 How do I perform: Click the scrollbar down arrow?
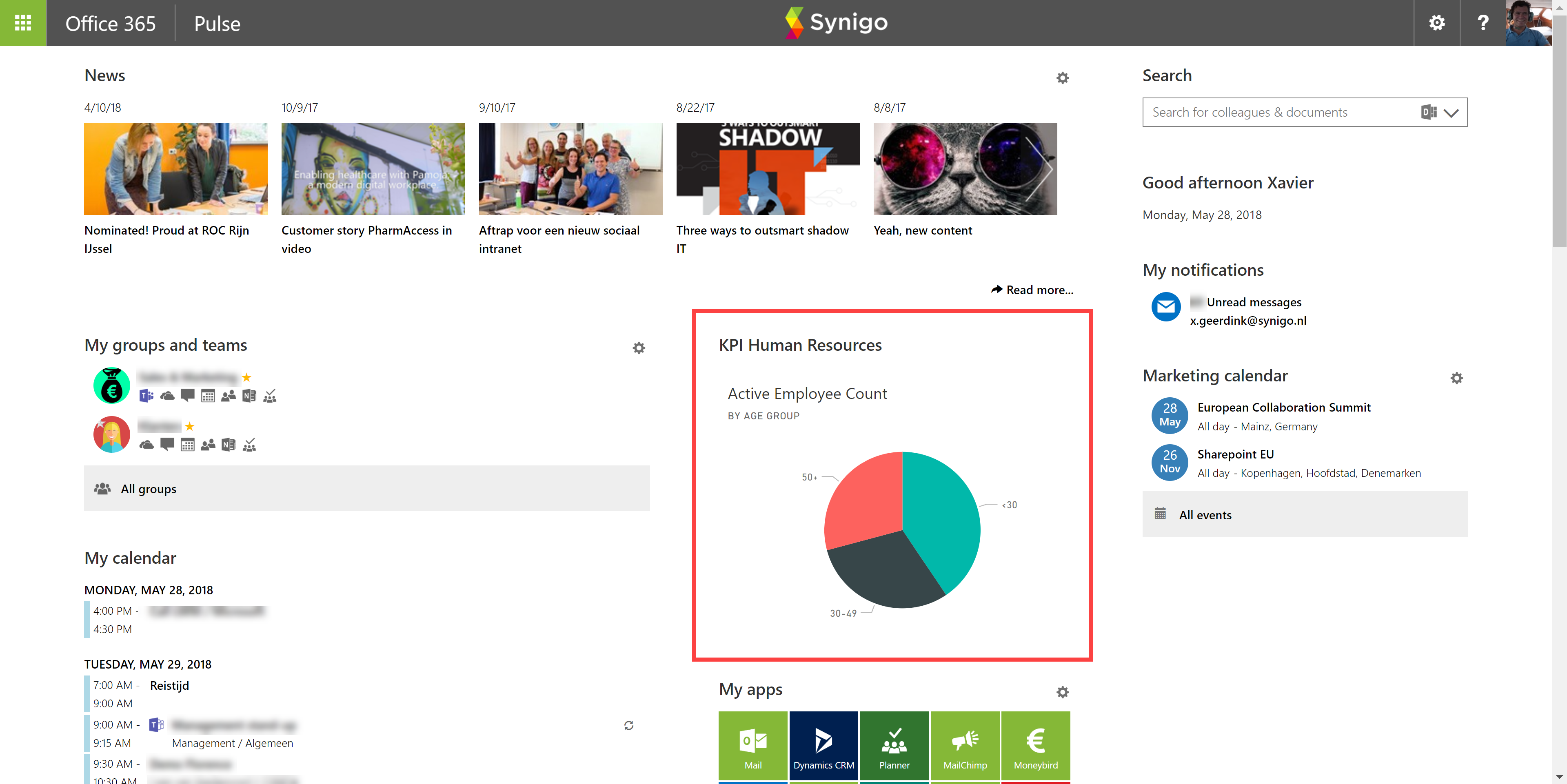[1558, 777]
